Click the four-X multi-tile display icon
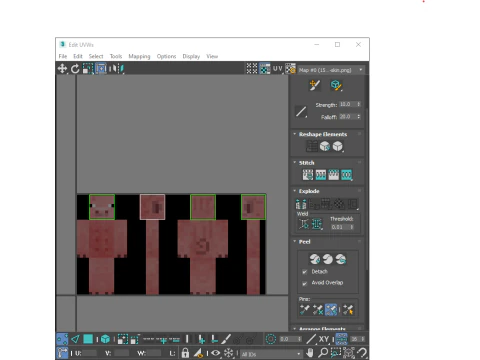 click(x=252, y=68)
